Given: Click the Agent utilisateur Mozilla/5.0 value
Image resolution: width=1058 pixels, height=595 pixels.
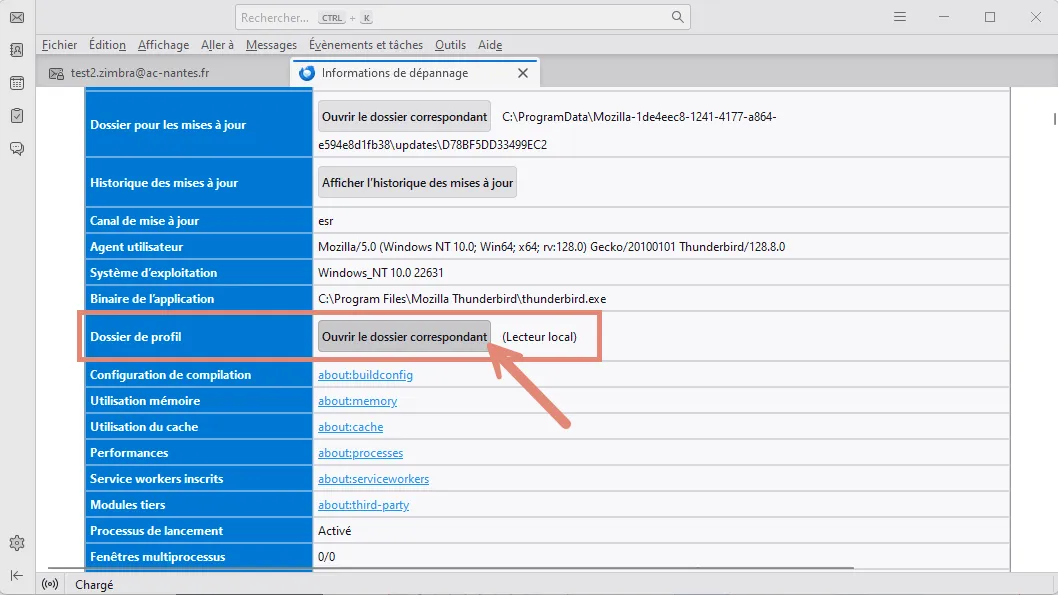Looking at the screenshot, I should point(551,247).
